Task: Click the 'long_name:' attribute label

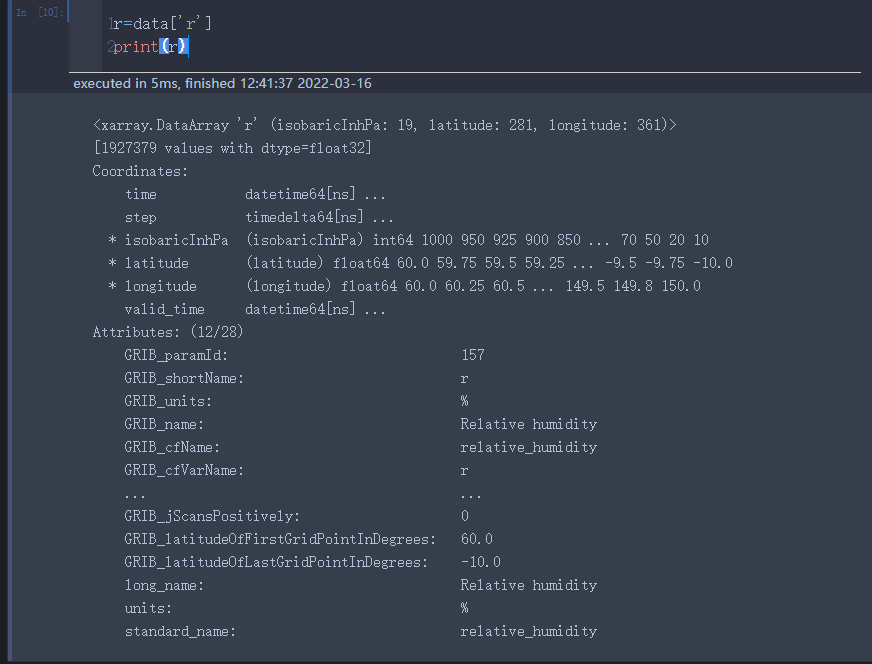Action: click(x=164, y=586)
